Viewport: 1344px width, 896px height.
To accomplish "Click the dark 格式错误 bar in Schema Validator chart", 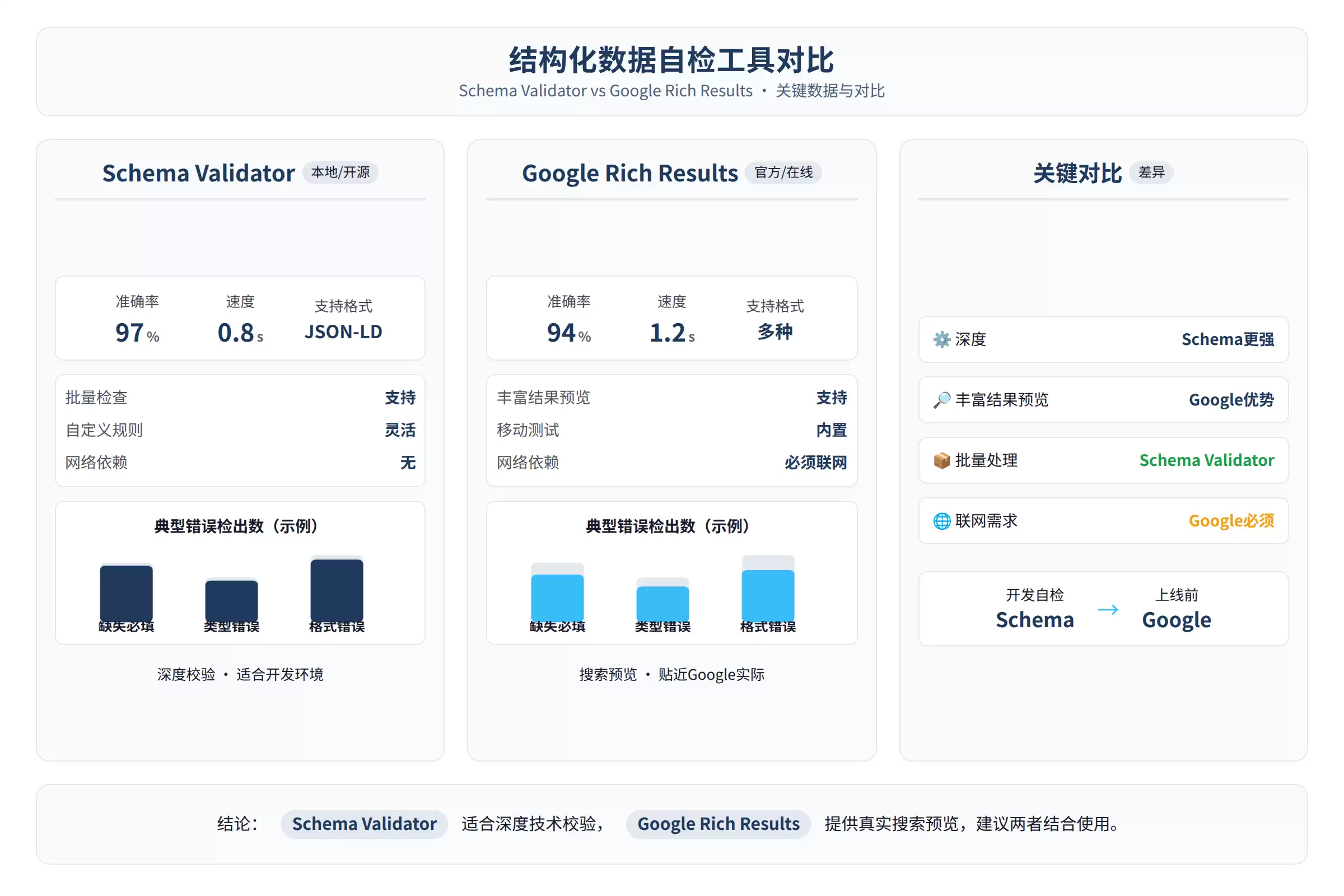I will 337,590.
